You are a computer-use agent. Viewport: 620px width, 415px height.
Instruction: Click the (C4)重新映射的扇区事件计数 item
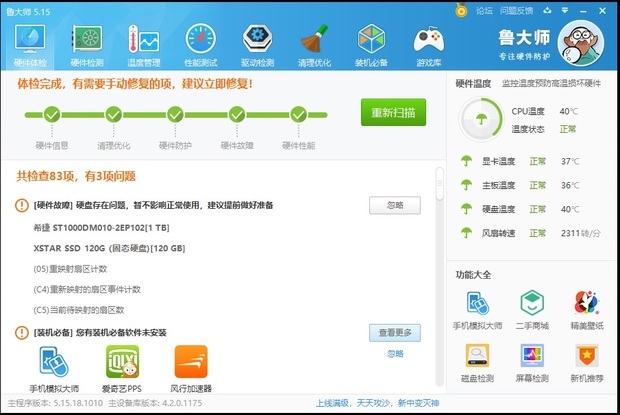click(87, 290)
